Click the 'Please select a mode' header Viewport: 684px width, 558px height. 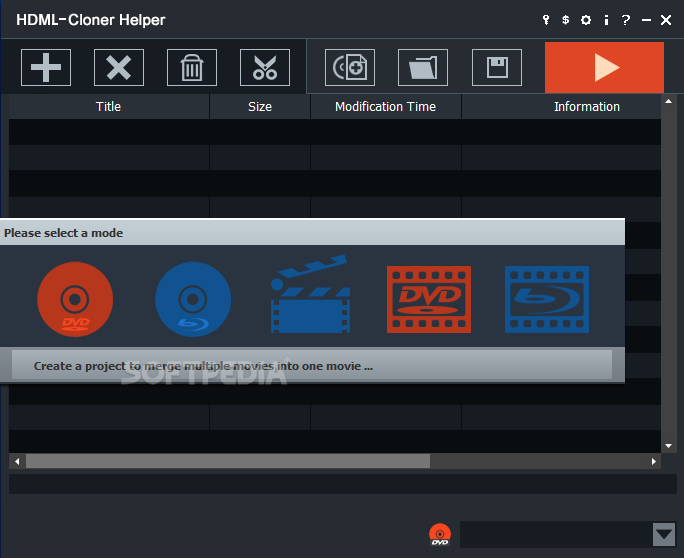[x=312, y=233]
